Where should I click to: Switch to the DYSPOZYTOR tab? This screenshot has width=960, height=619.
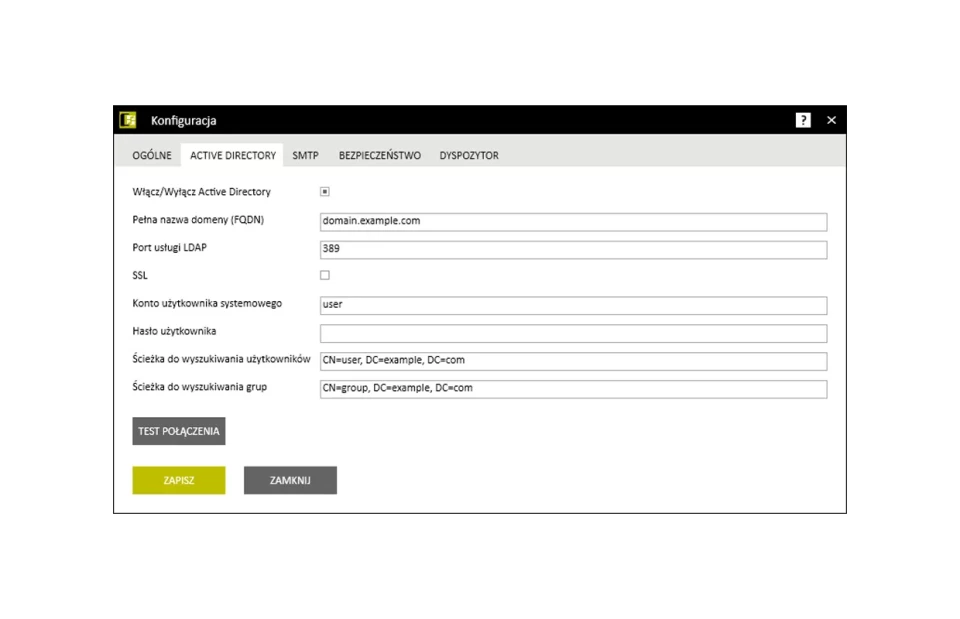coord(469,156)
